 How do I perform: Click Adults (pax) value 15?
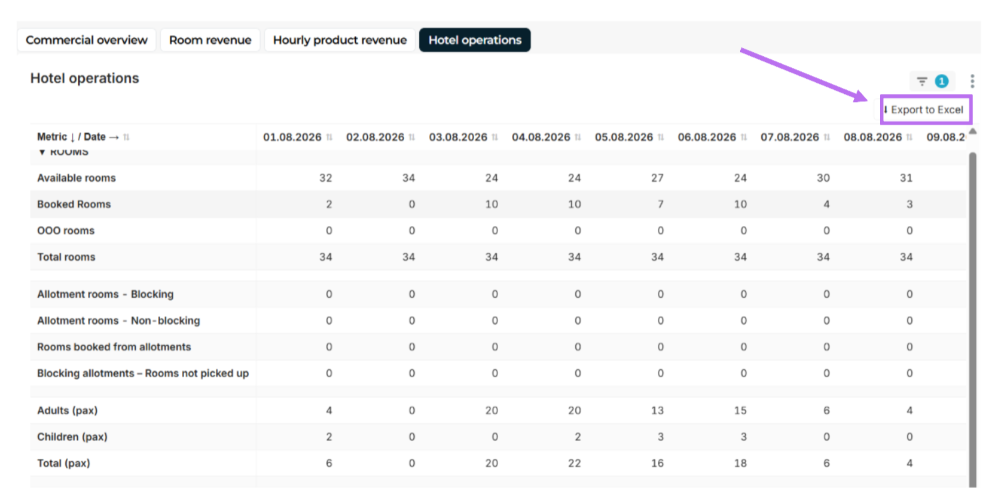pyautogui.click(x=740, y=411)
